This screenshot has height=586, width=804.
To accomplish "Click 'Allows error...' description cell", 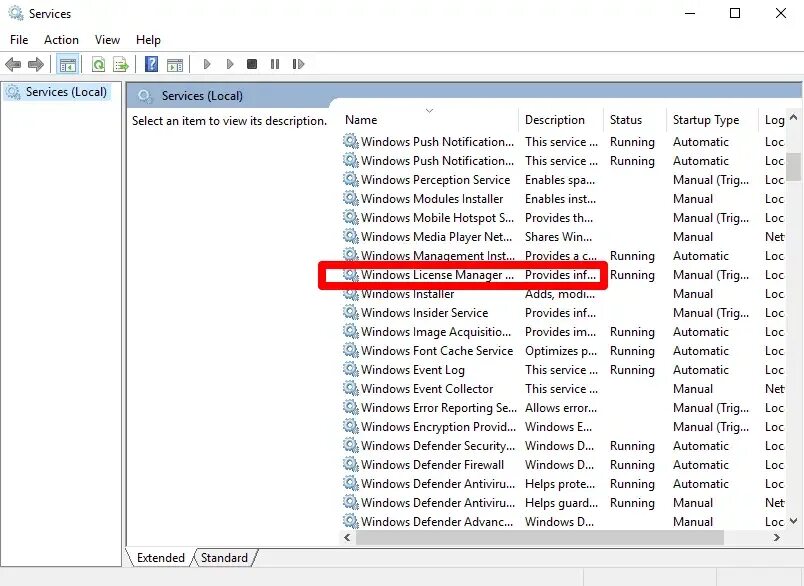I will click(561, 408).
